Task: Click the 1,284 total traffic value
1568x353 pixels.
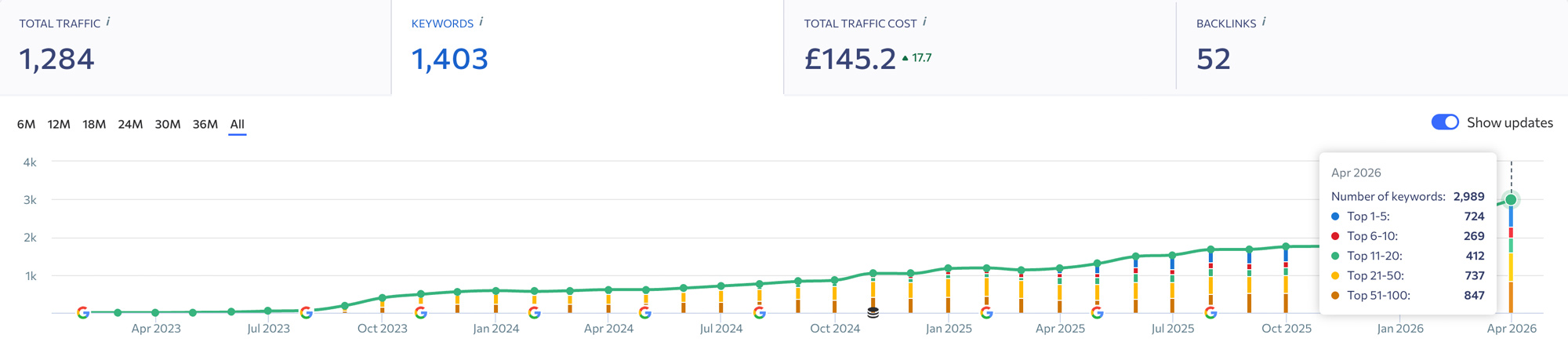Action: coord(56,59)
